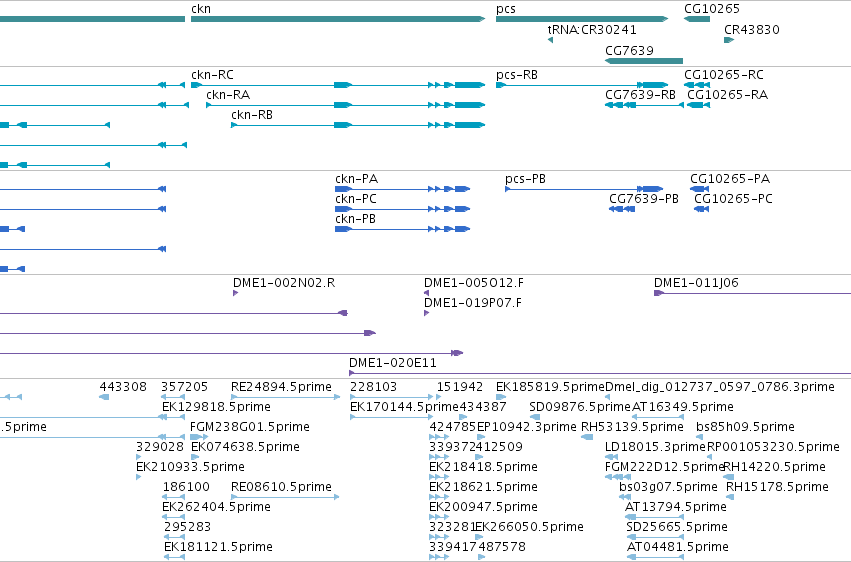Select the pcs gene label
This screenshot has height=562, width=851.
[506, 10]
